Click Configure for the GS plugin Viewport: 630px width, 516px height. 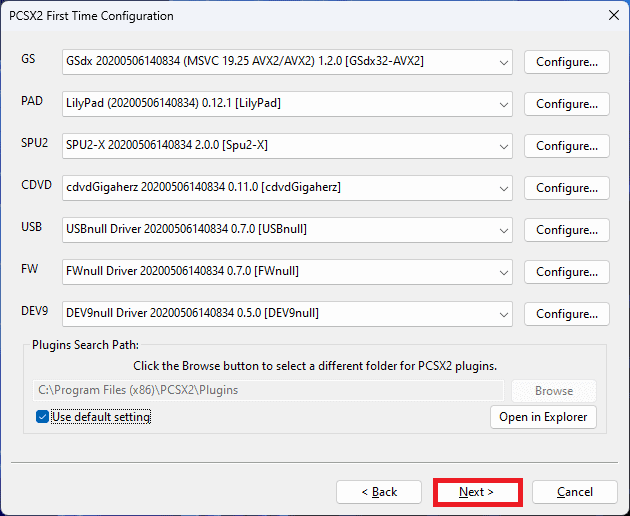(566, 62)
